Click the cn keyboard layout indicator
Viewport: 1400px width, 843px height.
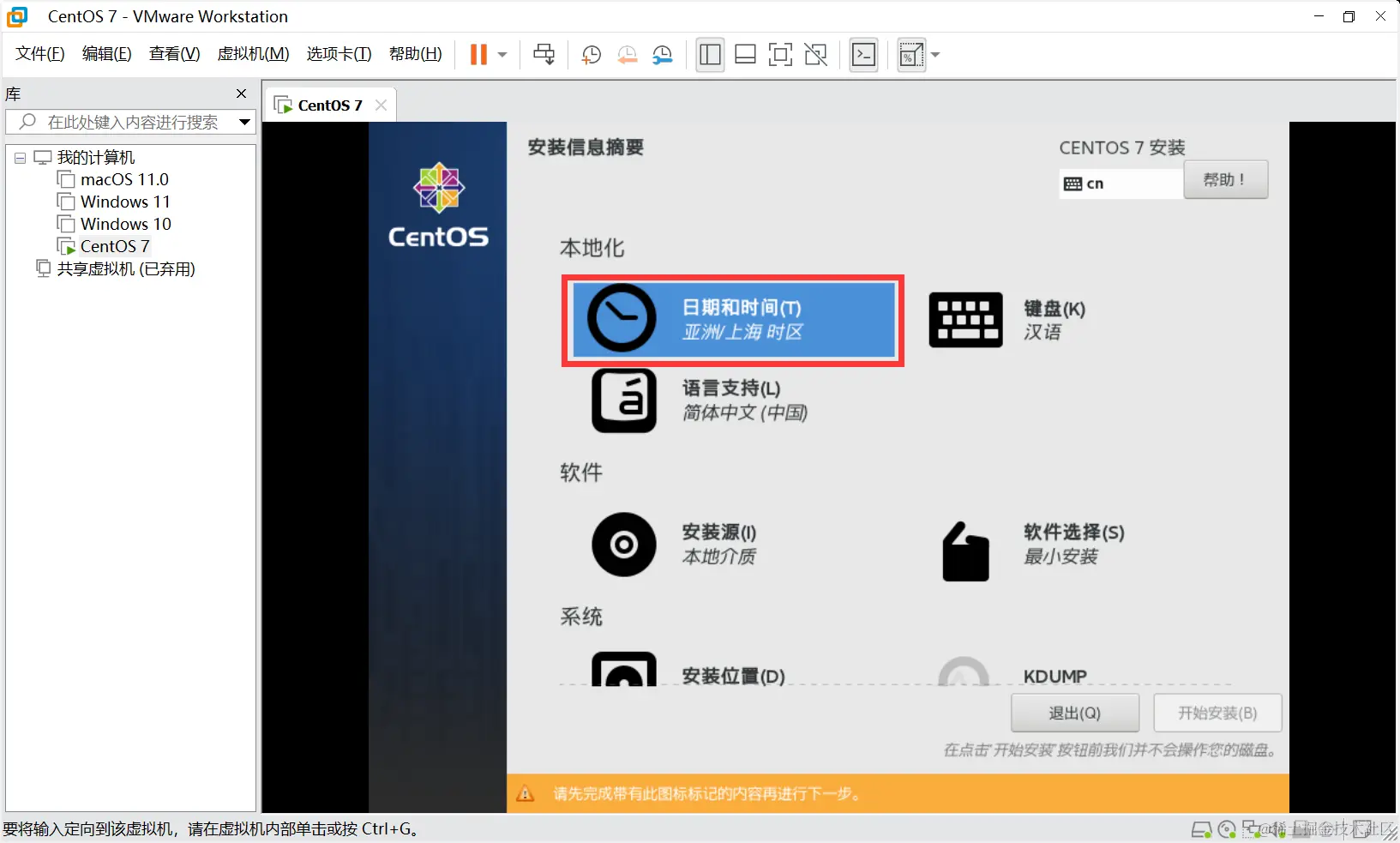(1121, 184)
